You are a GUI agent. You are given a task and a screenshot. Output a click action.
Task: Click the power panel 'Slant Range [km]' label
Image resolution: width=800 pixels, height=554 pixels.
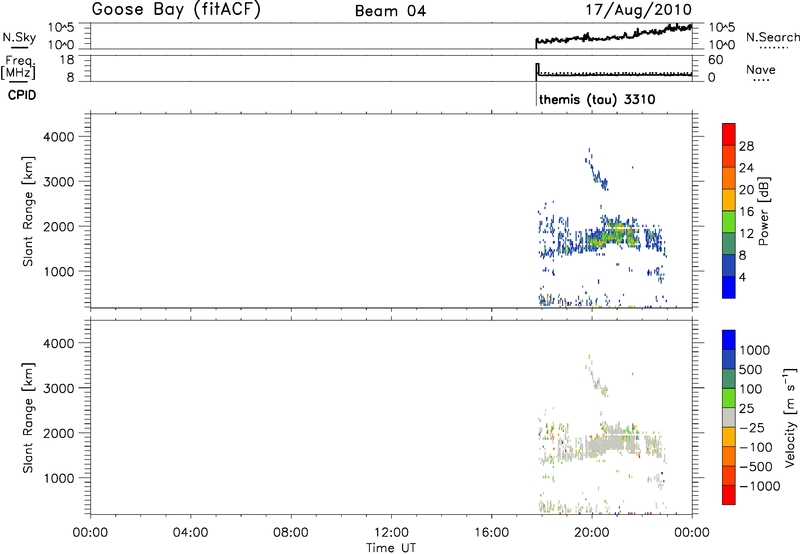[28, 211]
